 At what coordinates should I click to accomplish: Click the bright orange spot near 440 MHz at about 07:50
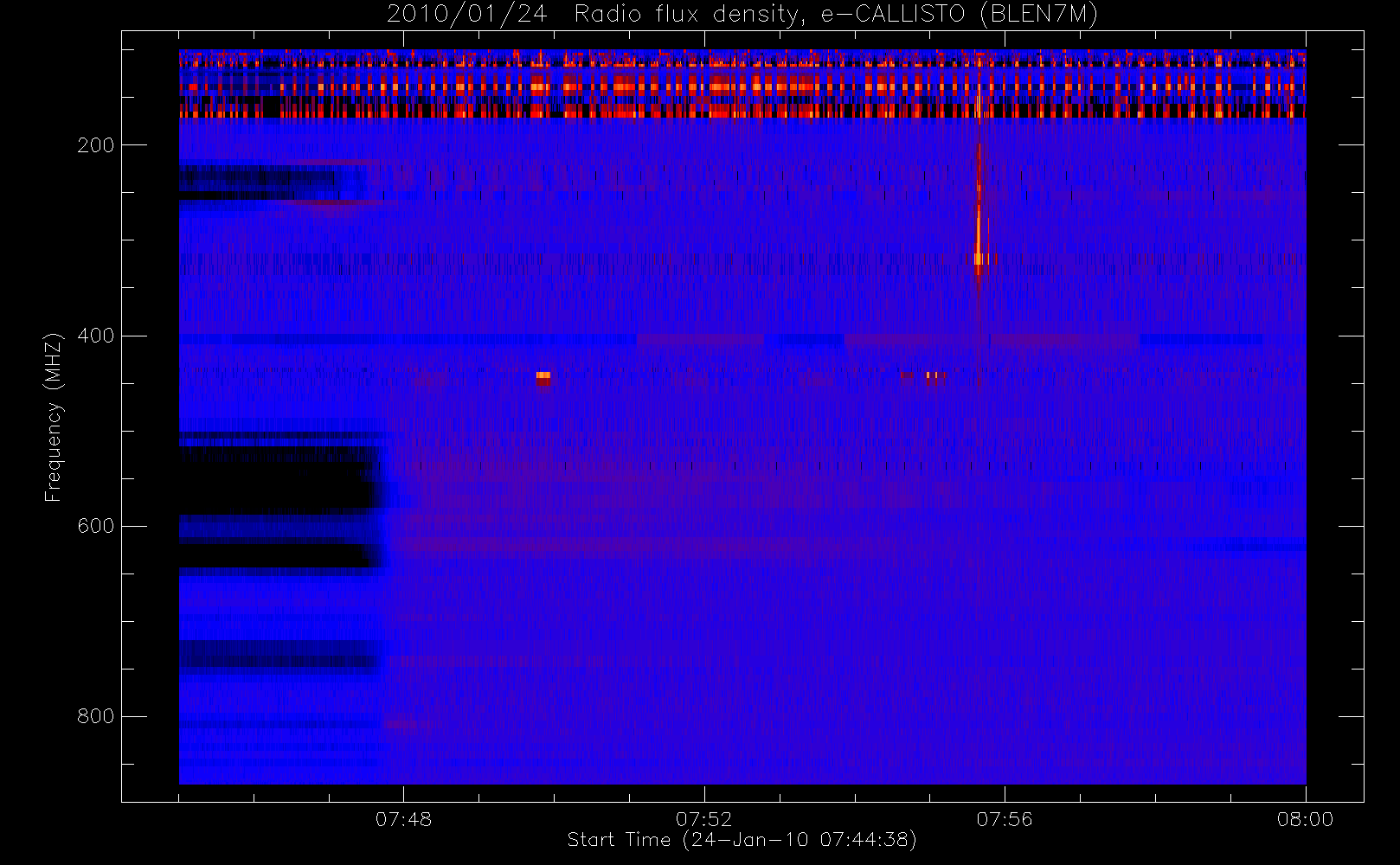pos(543,377)
